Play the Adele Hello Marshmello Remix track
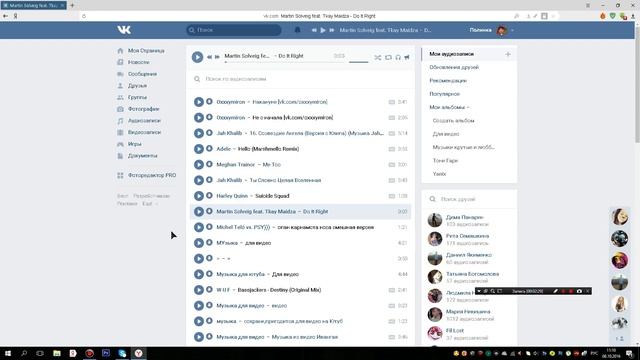The height and width of the screenshot is (360, 640). click(x=199, y=149)
